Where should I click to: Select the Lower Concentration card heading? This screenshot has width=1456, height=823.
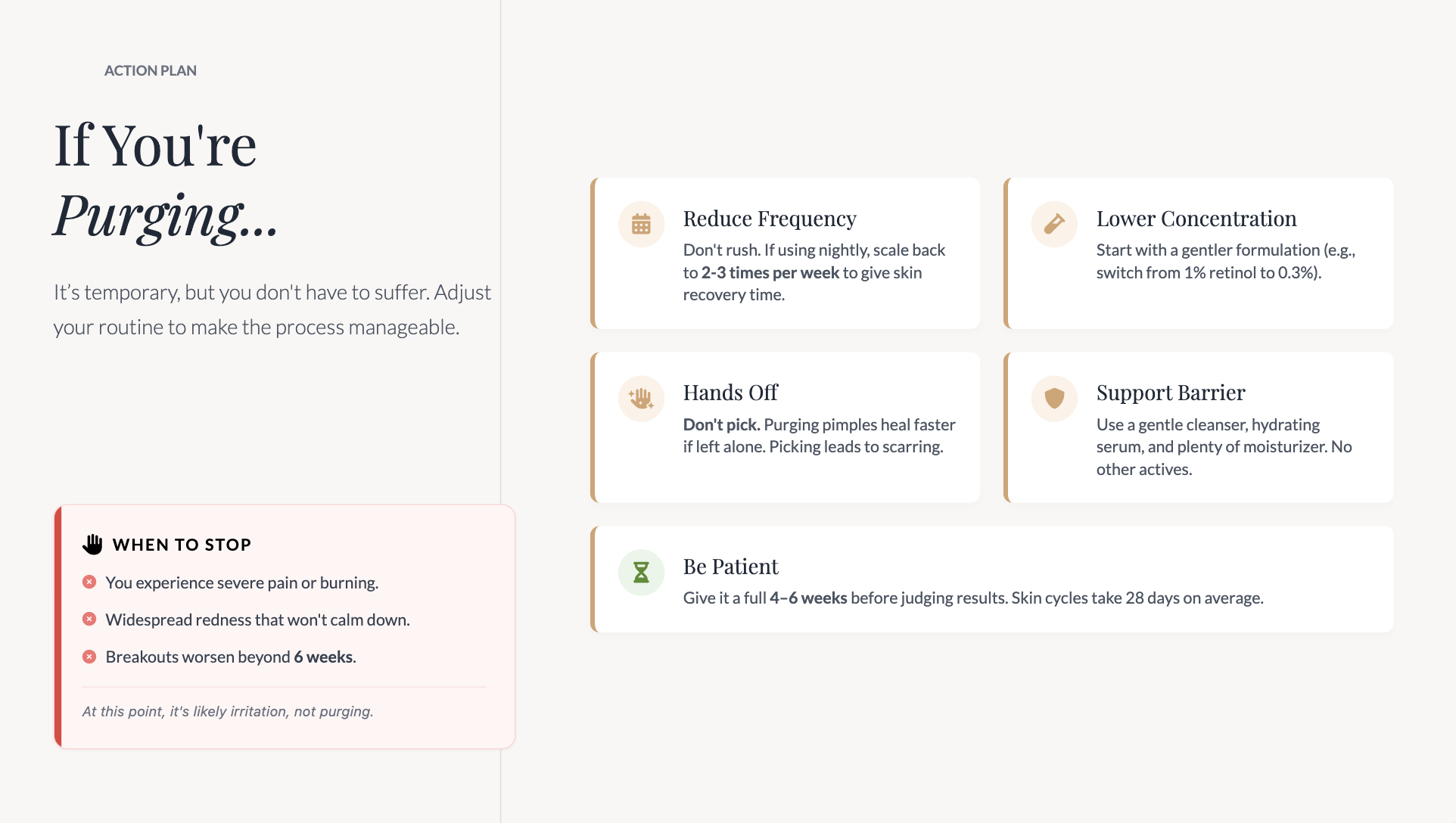point(1196,219)
